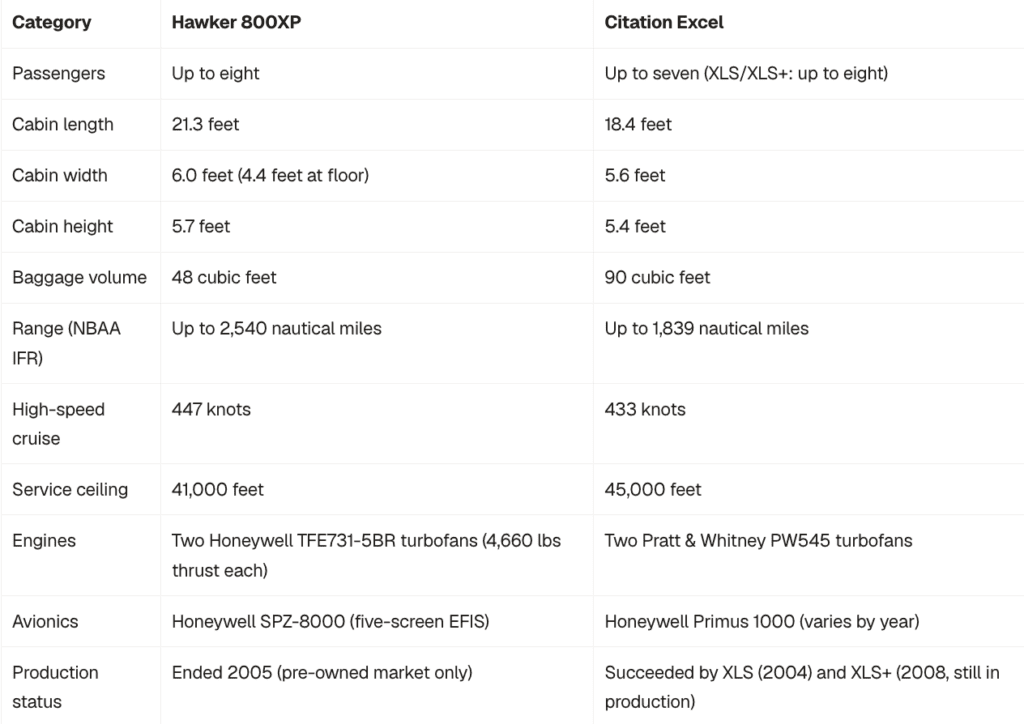
Task: Click the Ended 2005 production status cell
Action: pyautogui.click(x=322, y=672)
